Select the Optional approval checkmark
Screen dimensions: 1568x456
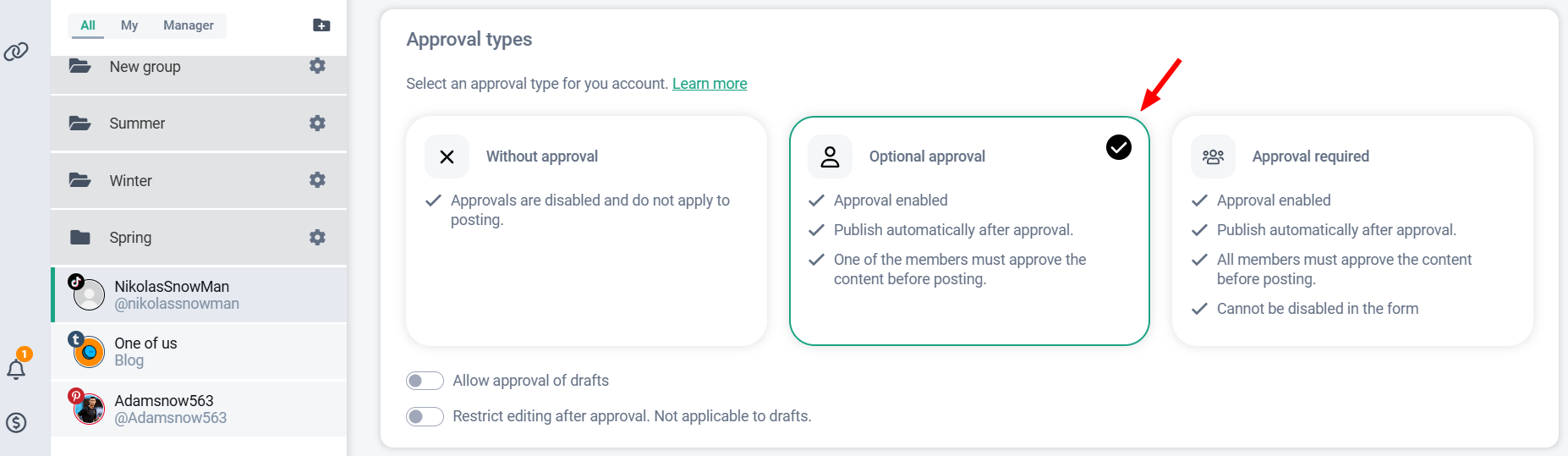click(x=1118, y=147)
